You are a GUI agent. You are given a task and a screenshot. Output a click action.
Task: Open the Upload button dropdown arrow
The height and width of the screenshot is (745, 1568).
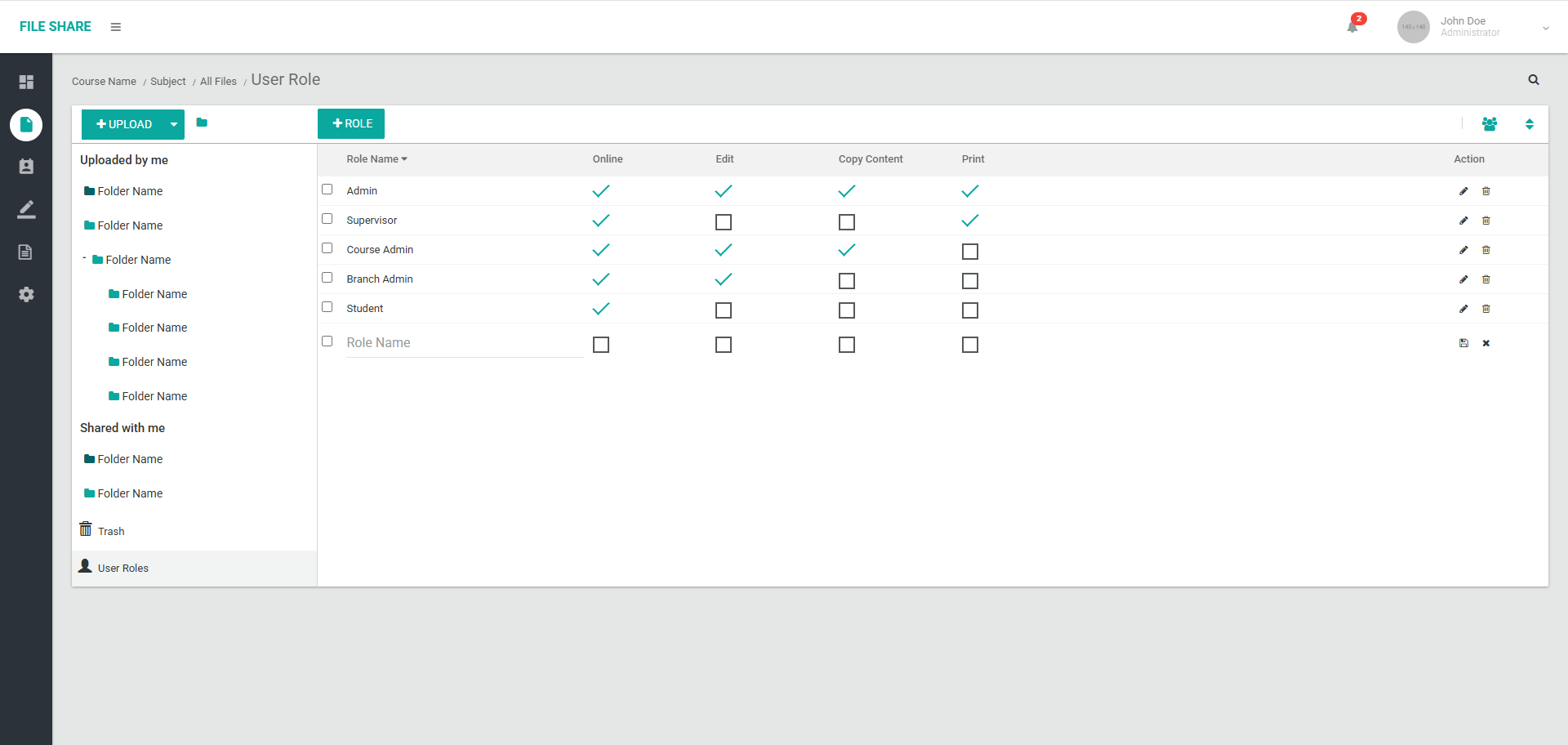tap(174, 125)
